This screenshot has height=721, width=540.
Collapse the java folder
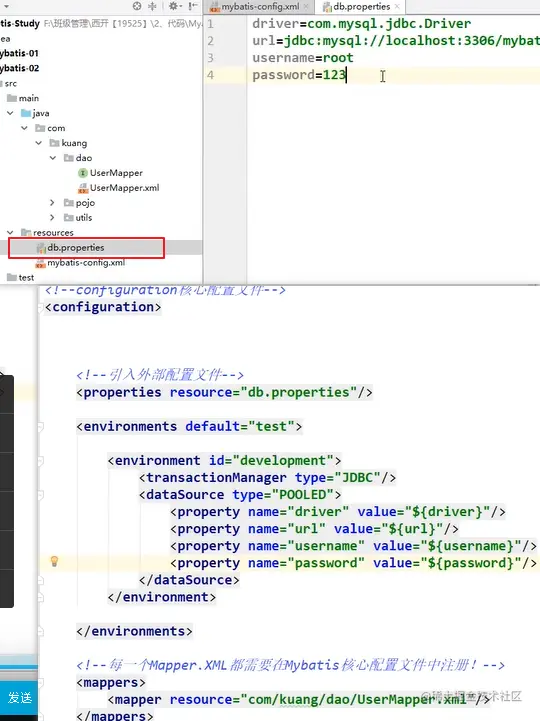[x=10, y=113]
